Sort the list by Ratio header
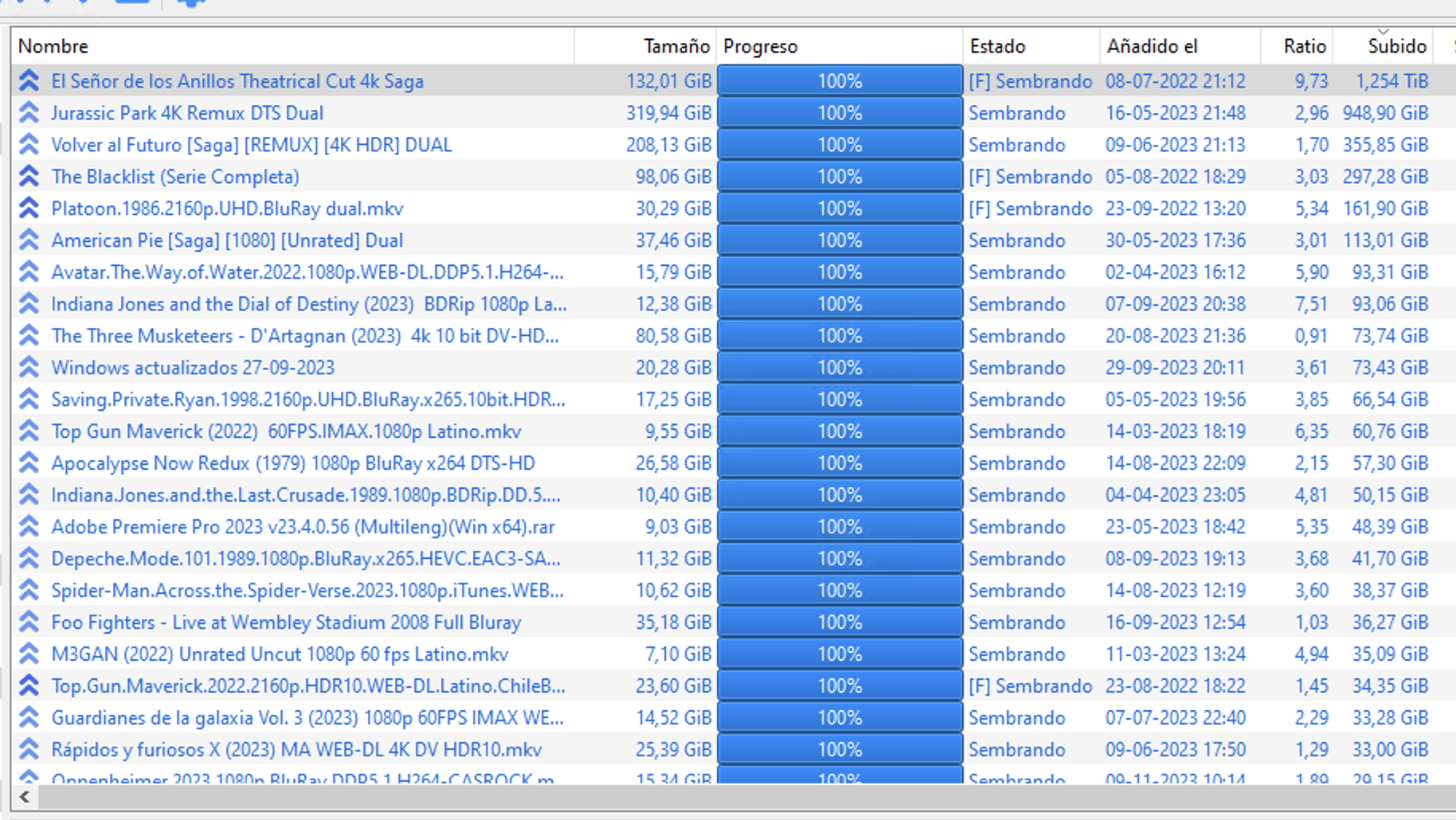The height and width of the screenshot is (820, 1456). click(1297, 46)
